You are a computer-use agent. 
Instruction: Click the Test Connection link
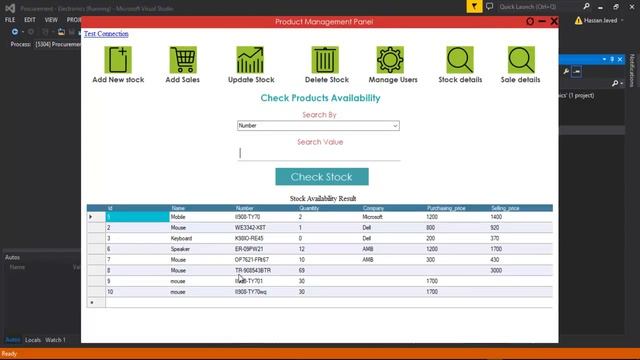(x=106, y=34)
